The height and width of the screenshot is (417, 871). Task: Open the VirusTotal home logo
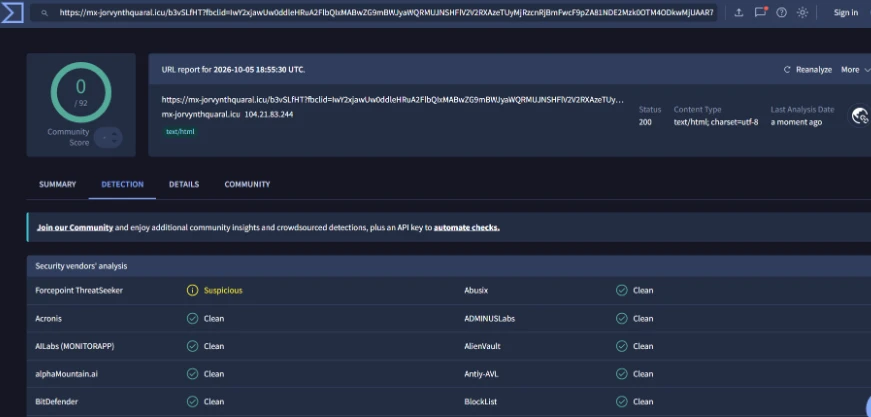tap(12, 12)
